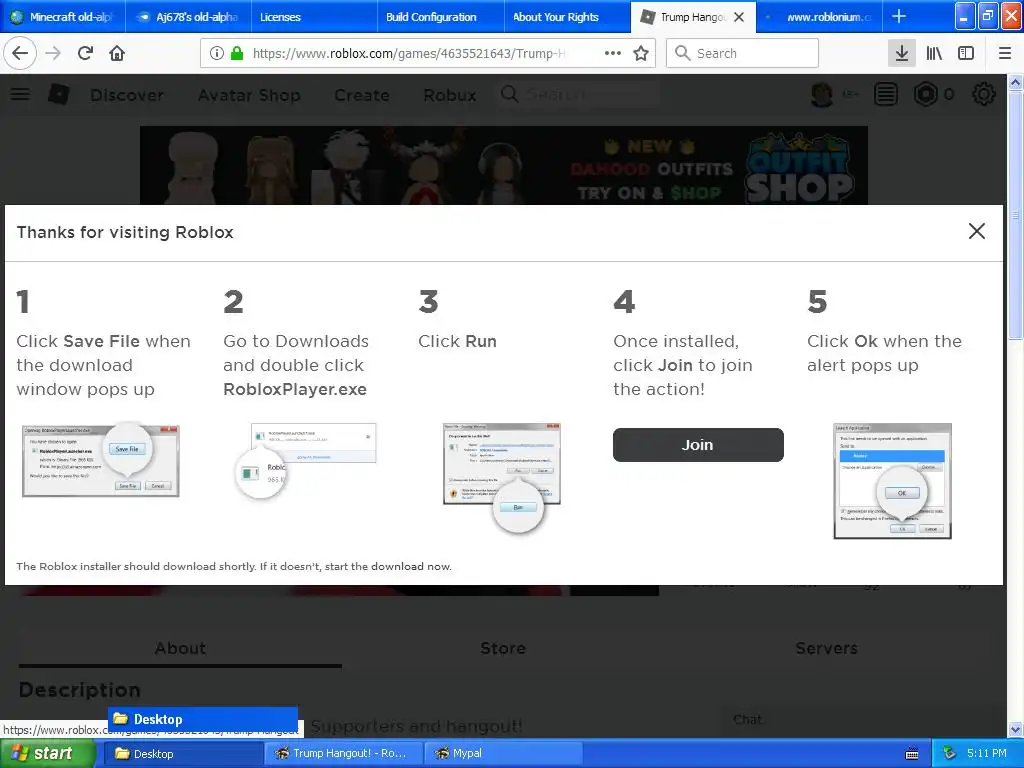
Task: Click the Roblox logo icon
Action: point(59,95)
